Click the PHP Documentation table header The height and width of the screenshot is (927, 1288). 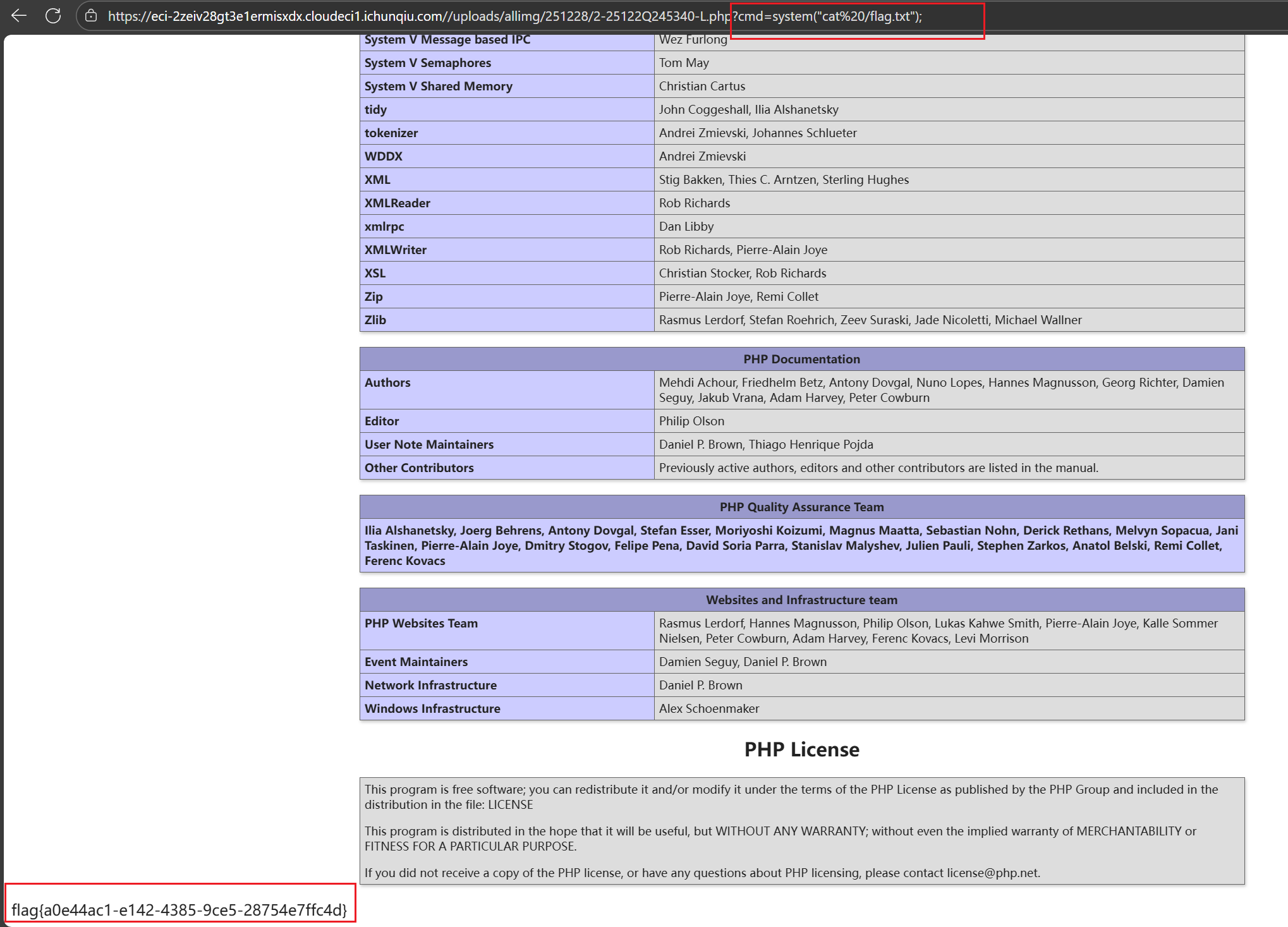point(801,359)
